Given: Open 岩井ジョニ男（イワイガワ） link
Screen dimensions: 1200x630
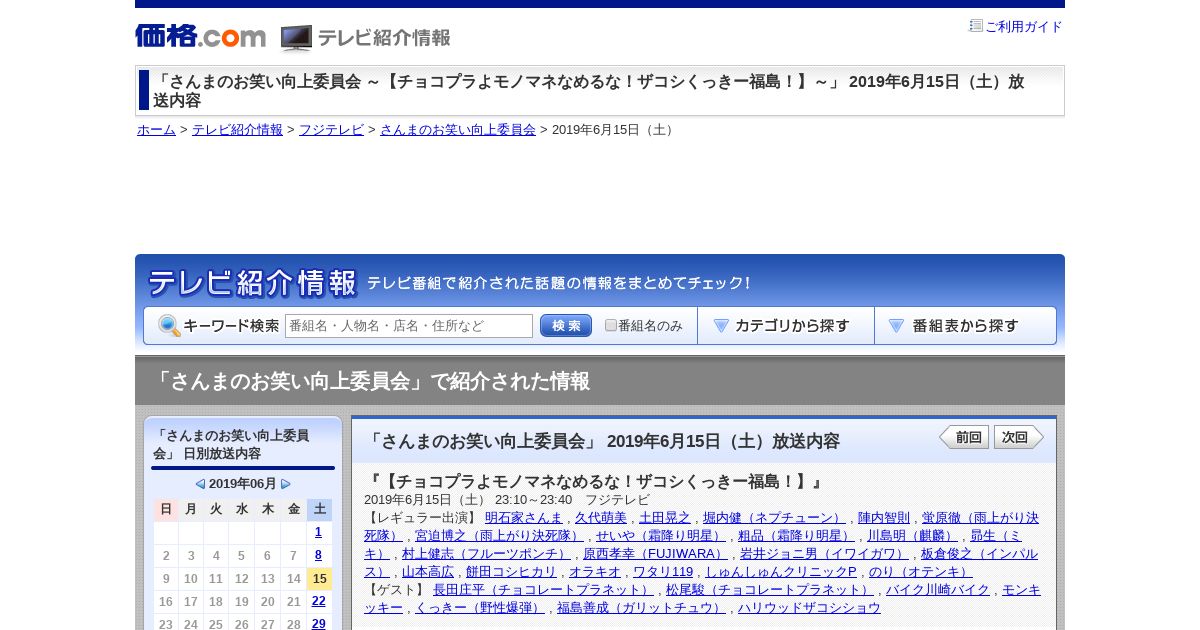Looking at the screenshot, I should (824, 553).
